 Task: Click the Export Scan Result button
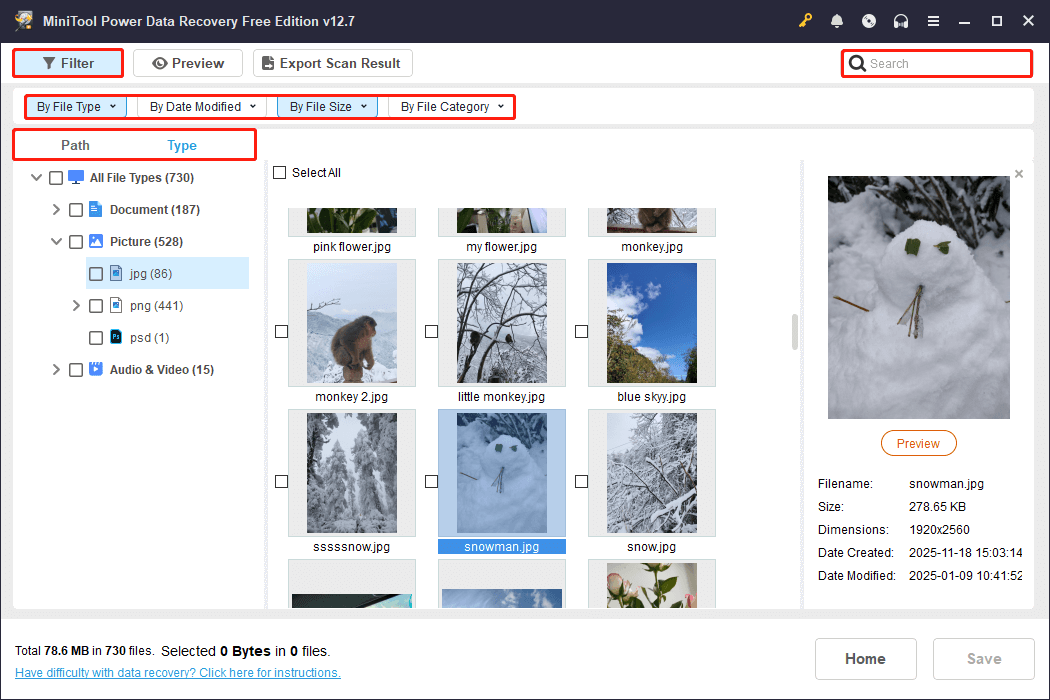pos(332,63)
